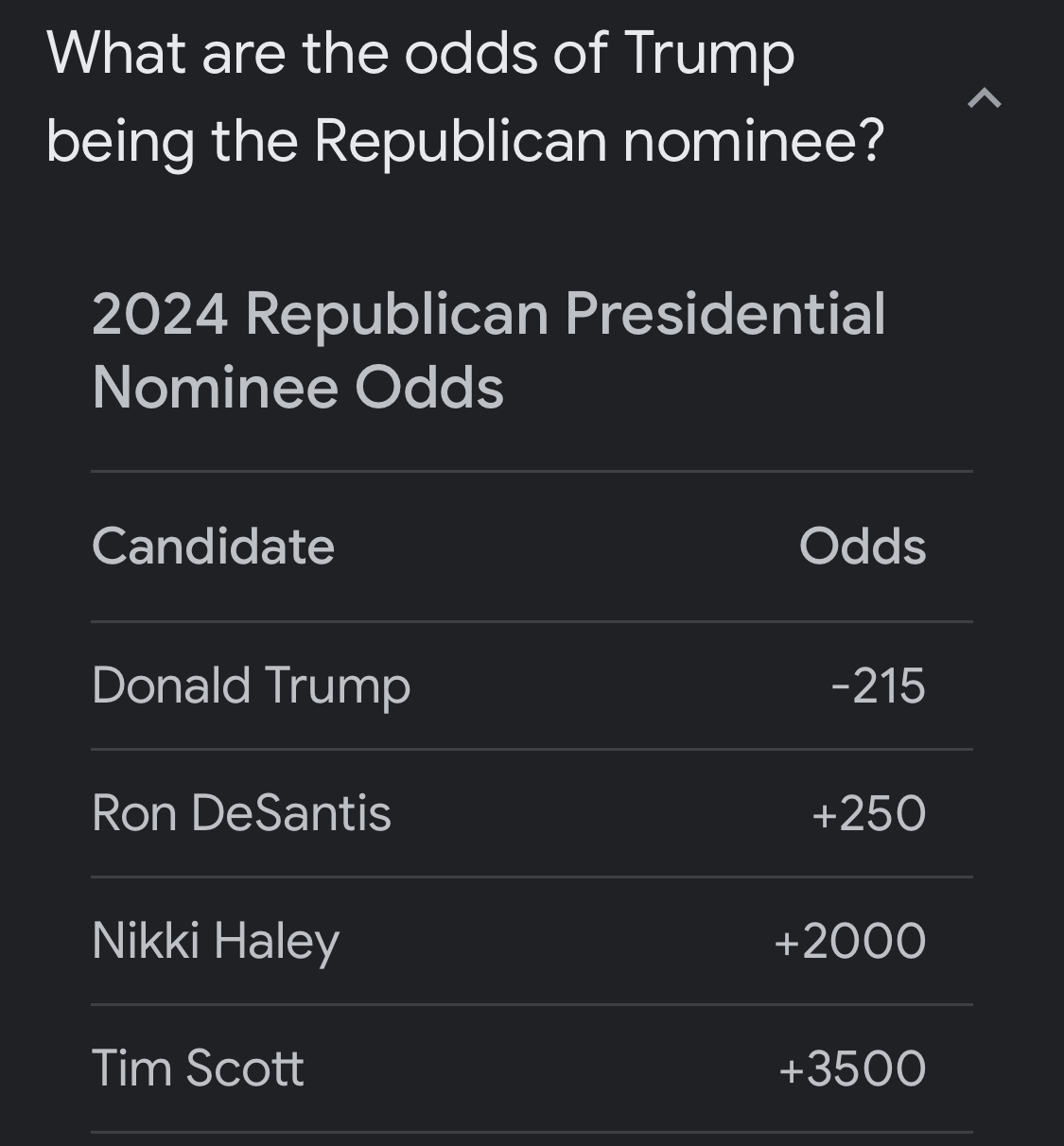Tap the line "being the Republican nominee?"
Screen dimensions: 1064x1146
465,142
